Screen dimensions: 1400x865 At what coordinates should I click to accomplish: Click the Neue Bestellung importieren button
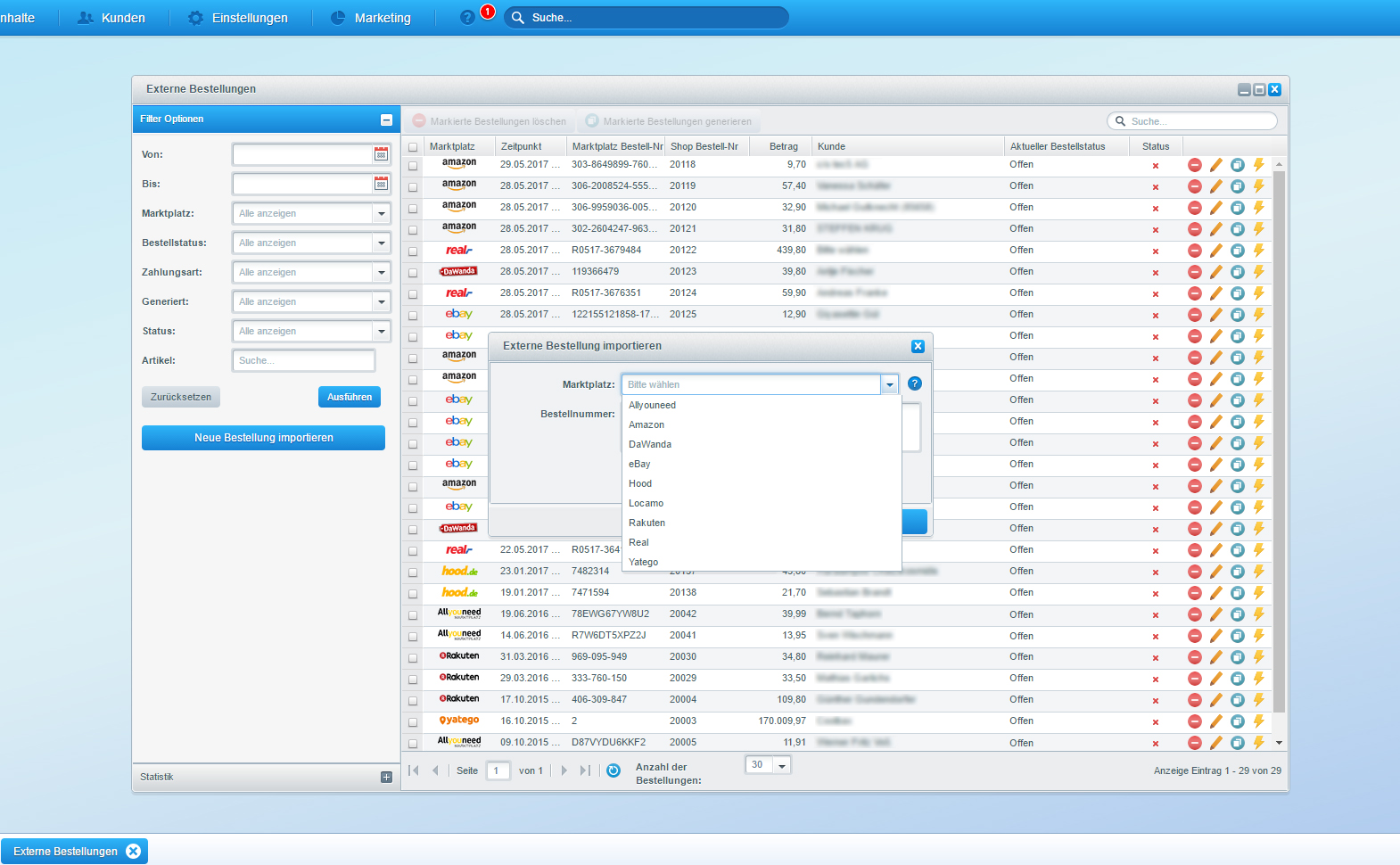[x=263, y=438]
